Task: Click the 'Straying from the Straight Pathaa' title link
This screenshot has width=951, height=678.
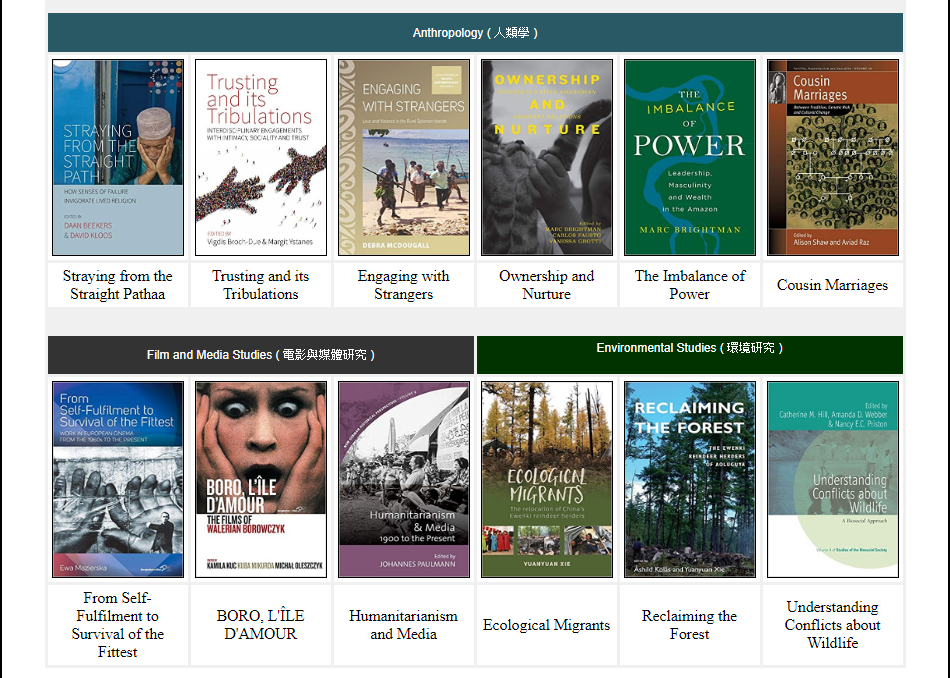Action: (118, 285)
